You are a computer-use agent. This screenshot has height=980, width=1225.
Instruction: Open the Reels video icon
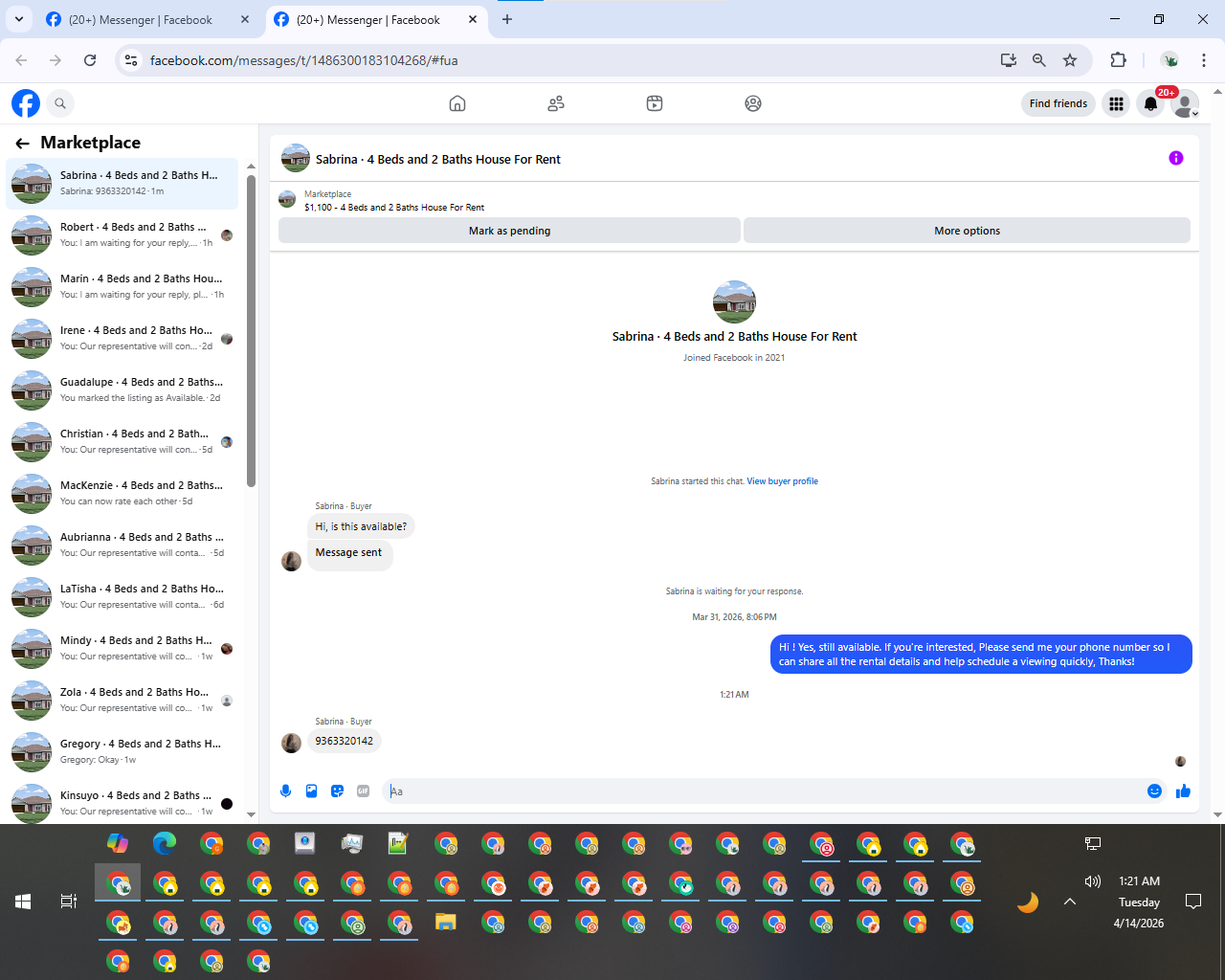click(x=655, y=103)
